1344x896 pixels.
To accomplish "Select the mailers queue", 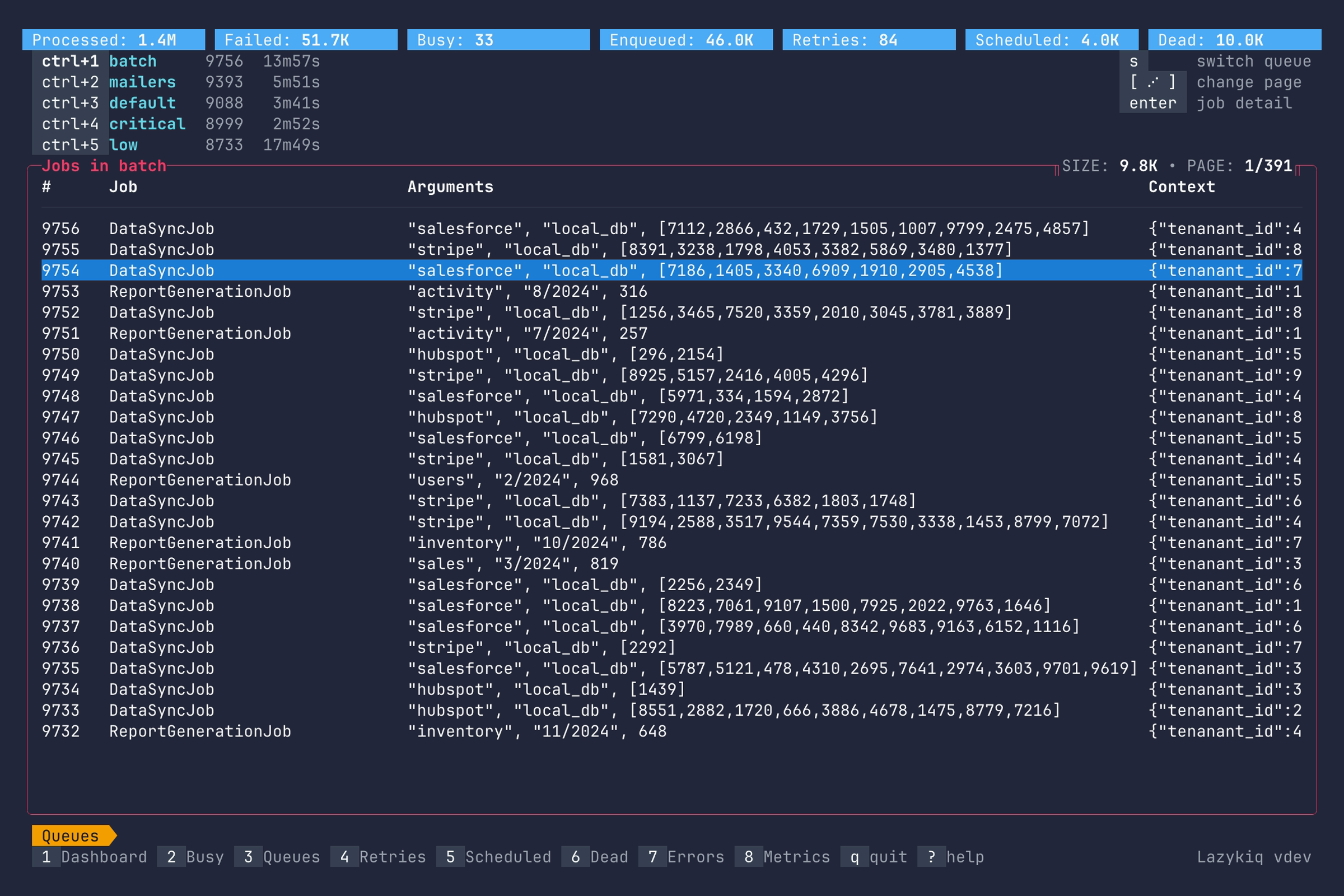I will tap(142, 82).
